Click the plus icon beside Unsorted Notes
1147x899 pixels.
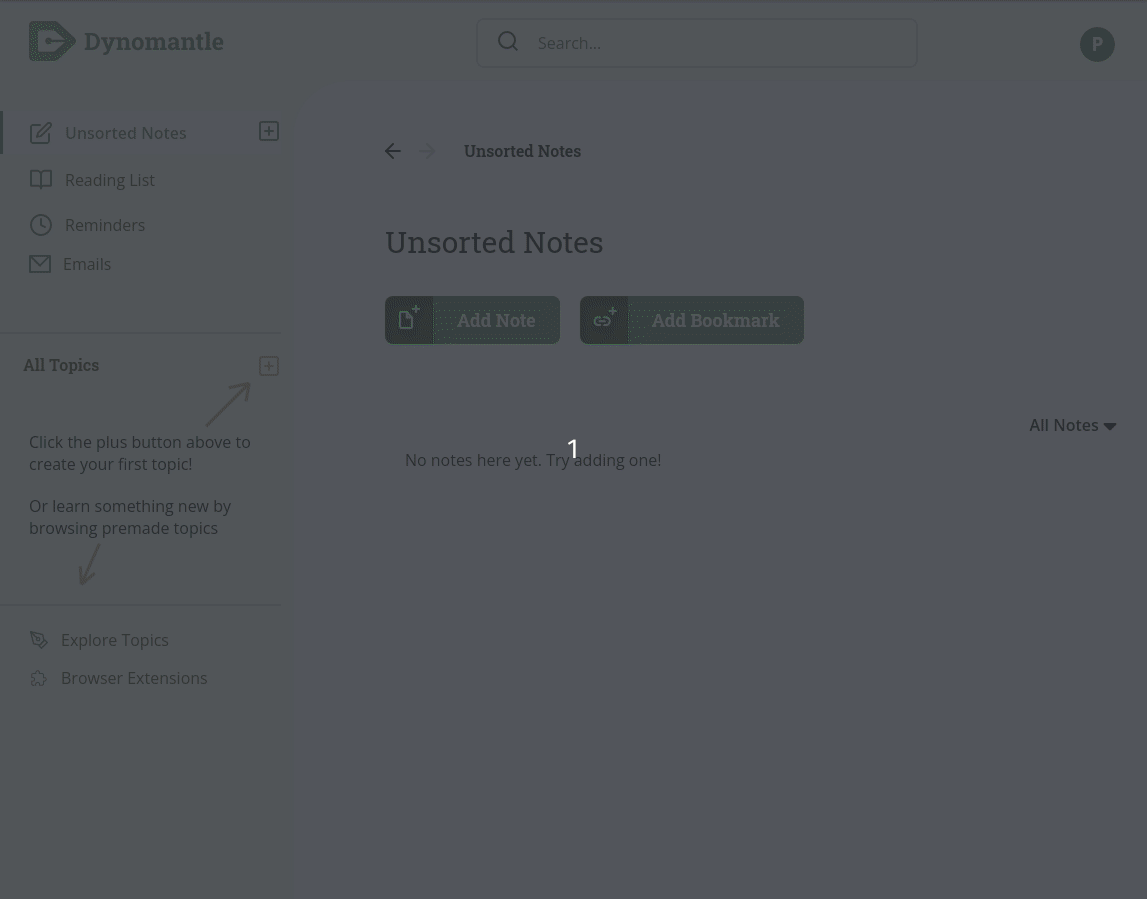click(268, 131)
